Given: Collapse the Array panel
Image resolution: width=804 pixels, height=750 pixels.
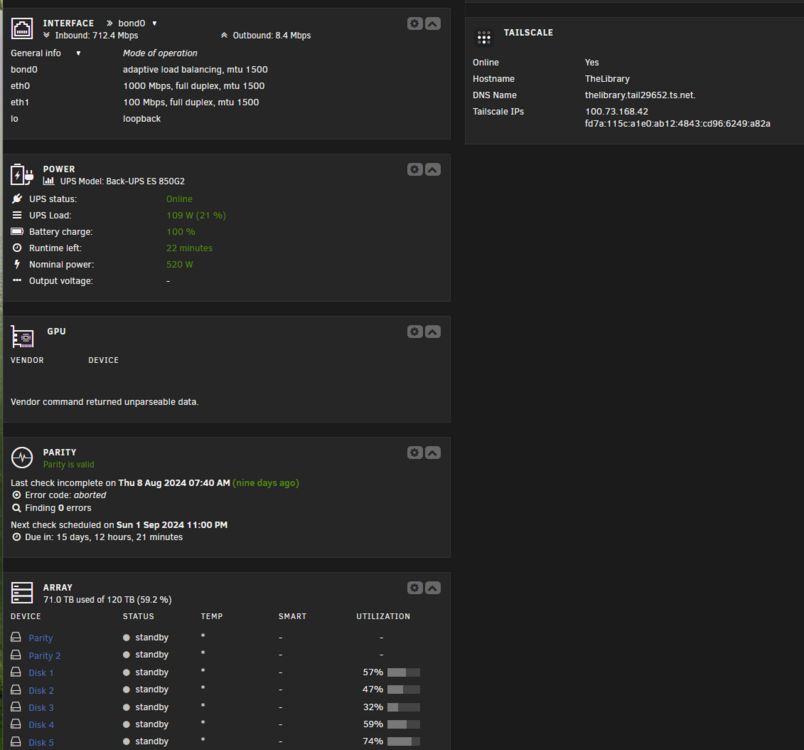Looking at the screenshot, I should click(433, 587).
